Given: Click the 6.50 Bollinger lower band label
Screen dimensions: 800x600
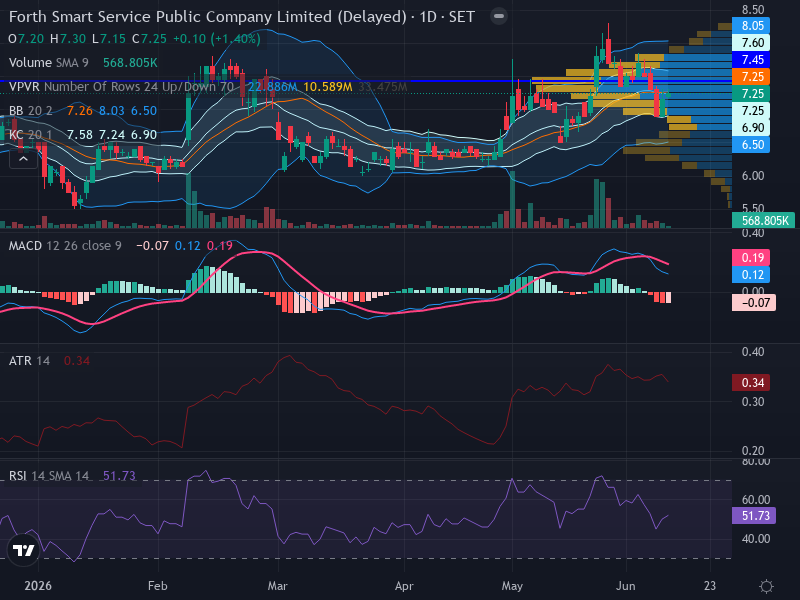Looking at the screenshot, I should 751,145.
